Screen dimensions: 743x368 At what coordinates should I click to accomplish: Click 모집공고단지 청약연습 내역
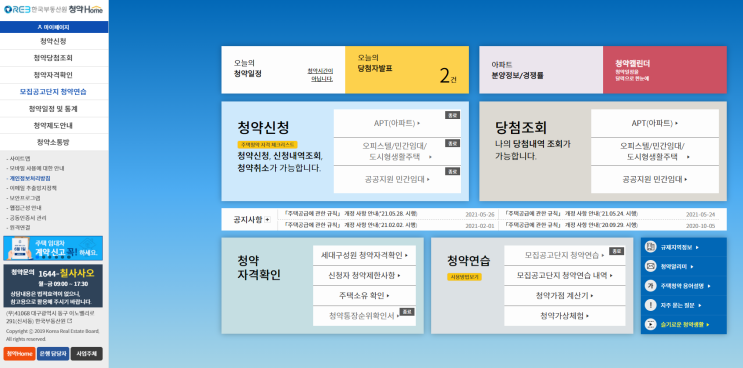565,275
